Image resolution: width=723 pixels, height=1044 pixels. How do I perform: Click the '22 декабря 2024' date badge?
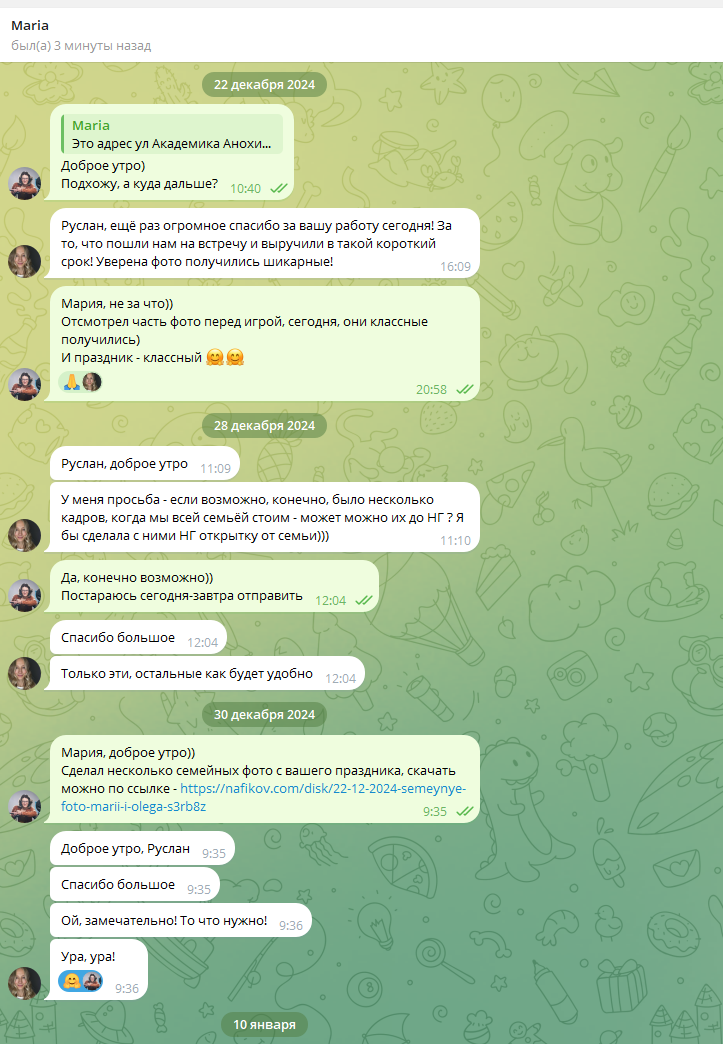pyautogui.click(x=264, y=85)
